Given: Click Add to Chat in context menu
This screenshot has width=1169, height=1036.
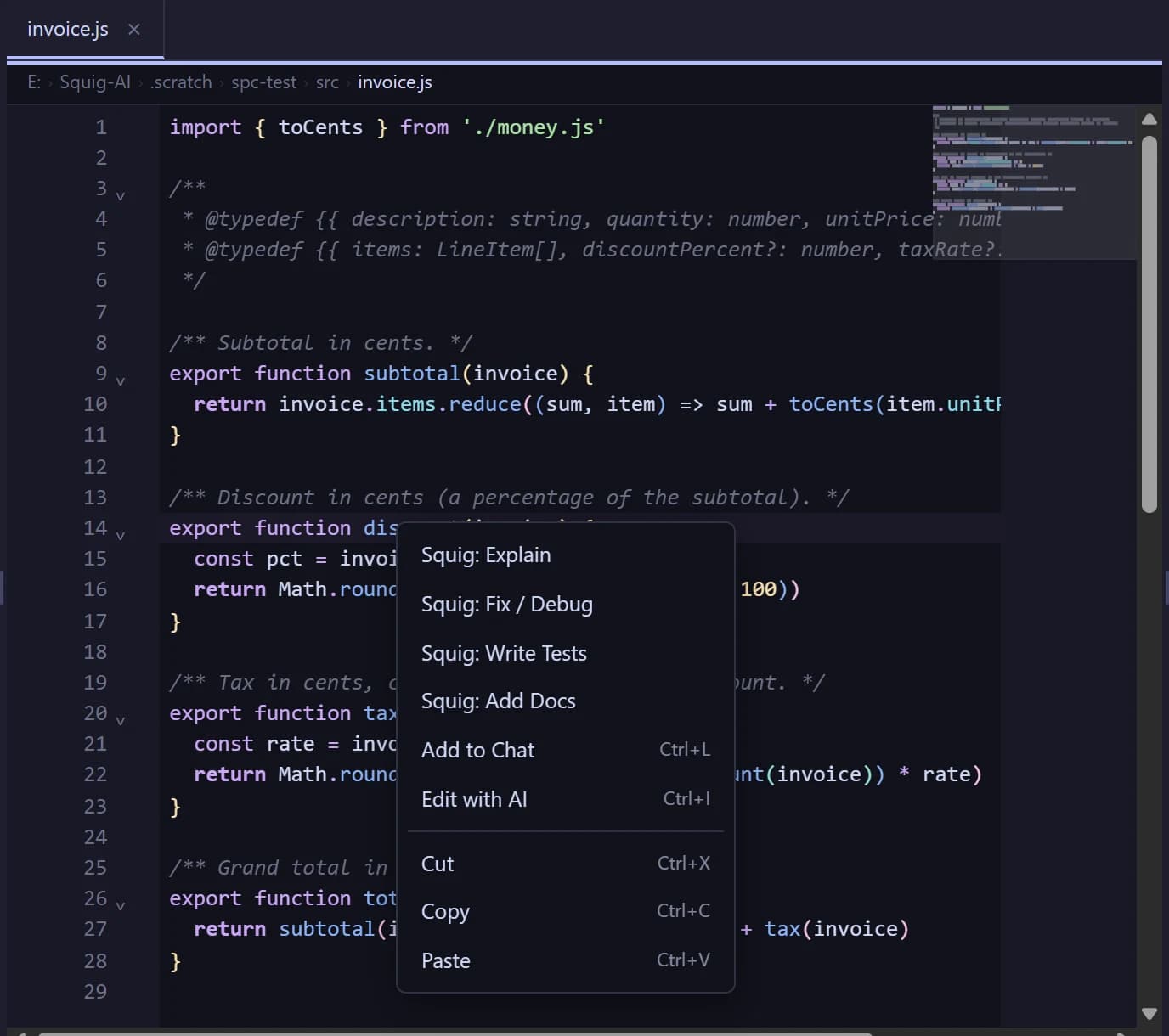Looking at the screenshot, I should (566, 750).
